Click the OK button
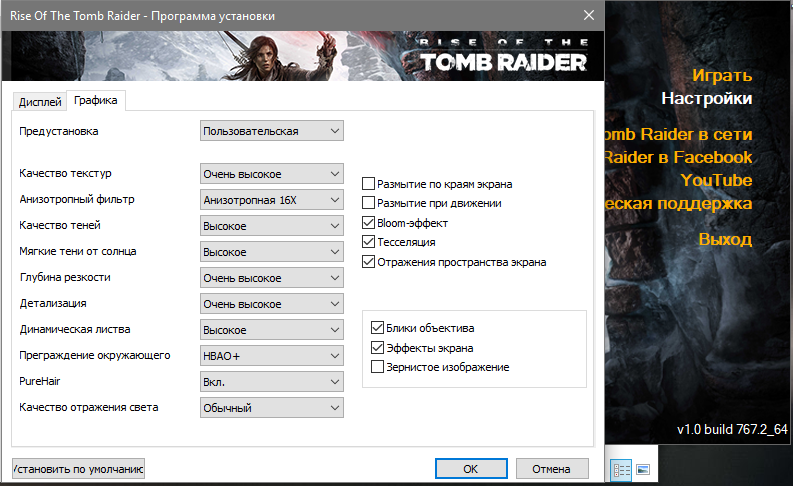The width and height of the screenshot is (793, 486). (471, 469)
